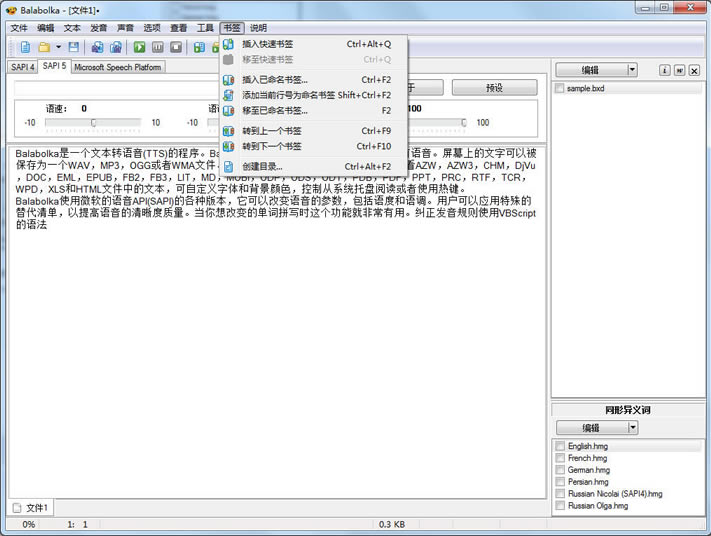Expand the 编辑 dropdown under 同形异义词
The width and height of the screenshot is (711, 536).
coord(632,428)
